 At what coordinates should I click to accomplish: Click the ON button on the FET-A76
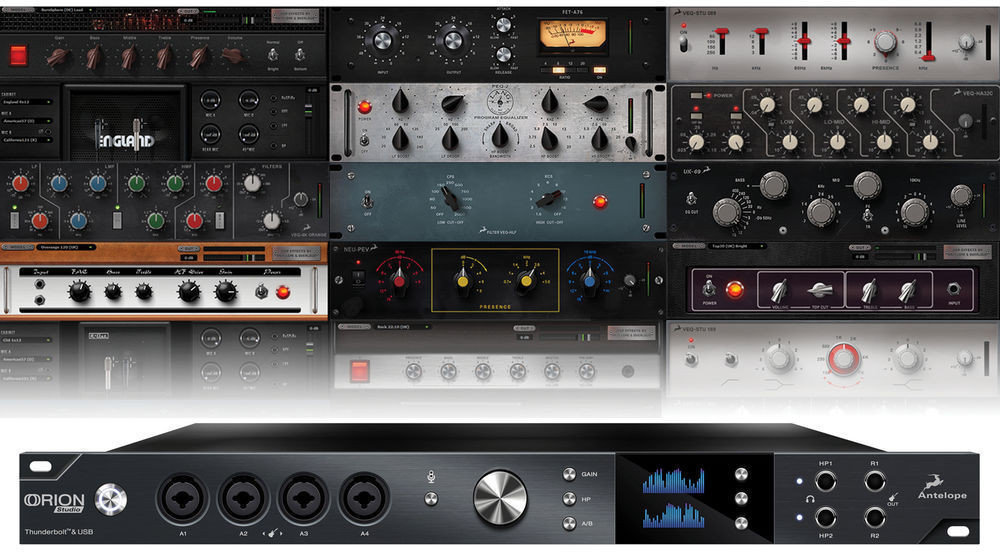[599, 70]
